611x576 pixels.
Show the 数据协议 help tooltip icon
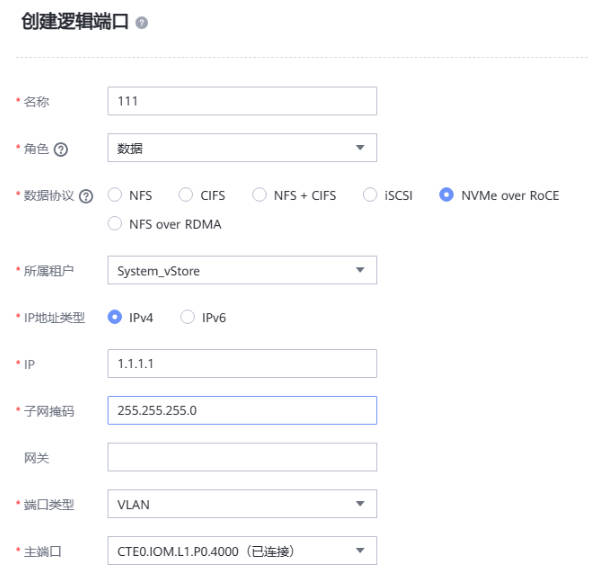[86, 196]
